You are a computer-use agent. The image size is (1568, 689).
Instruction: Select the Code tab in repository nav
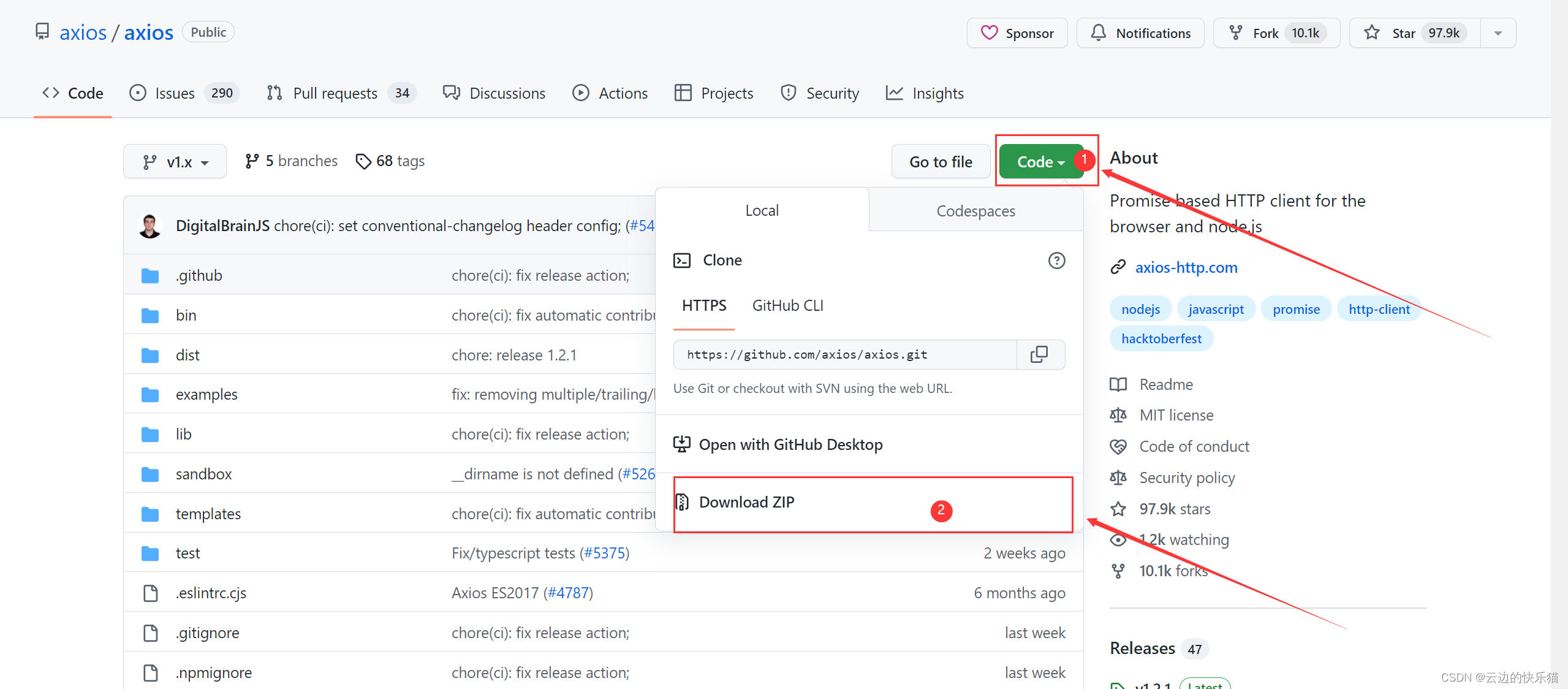(x=72, y=93)
